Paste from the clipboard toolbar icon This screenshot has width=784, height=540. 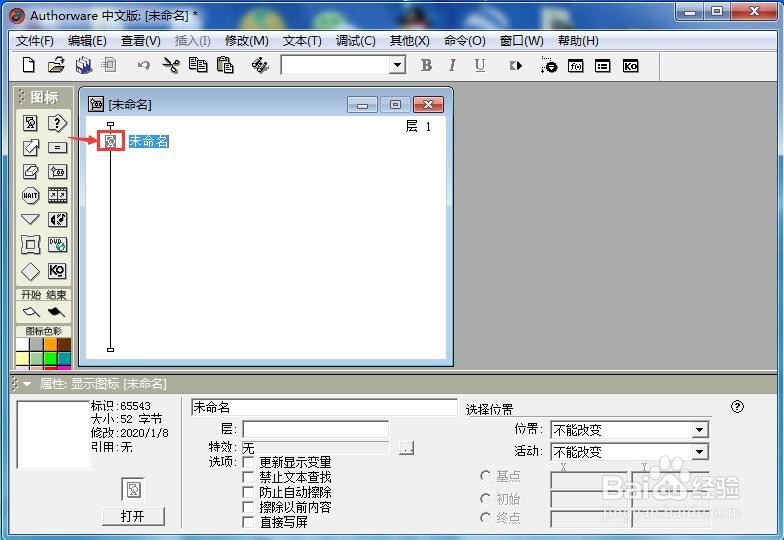click(225, 65)
